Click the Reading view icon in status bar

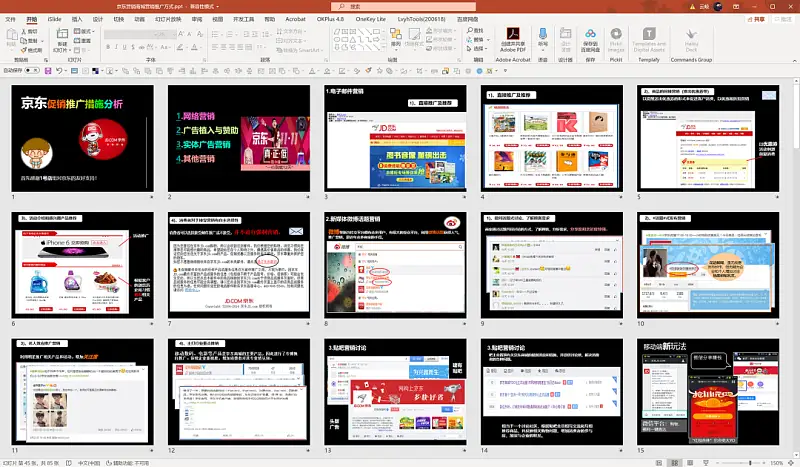pos(690,462)
